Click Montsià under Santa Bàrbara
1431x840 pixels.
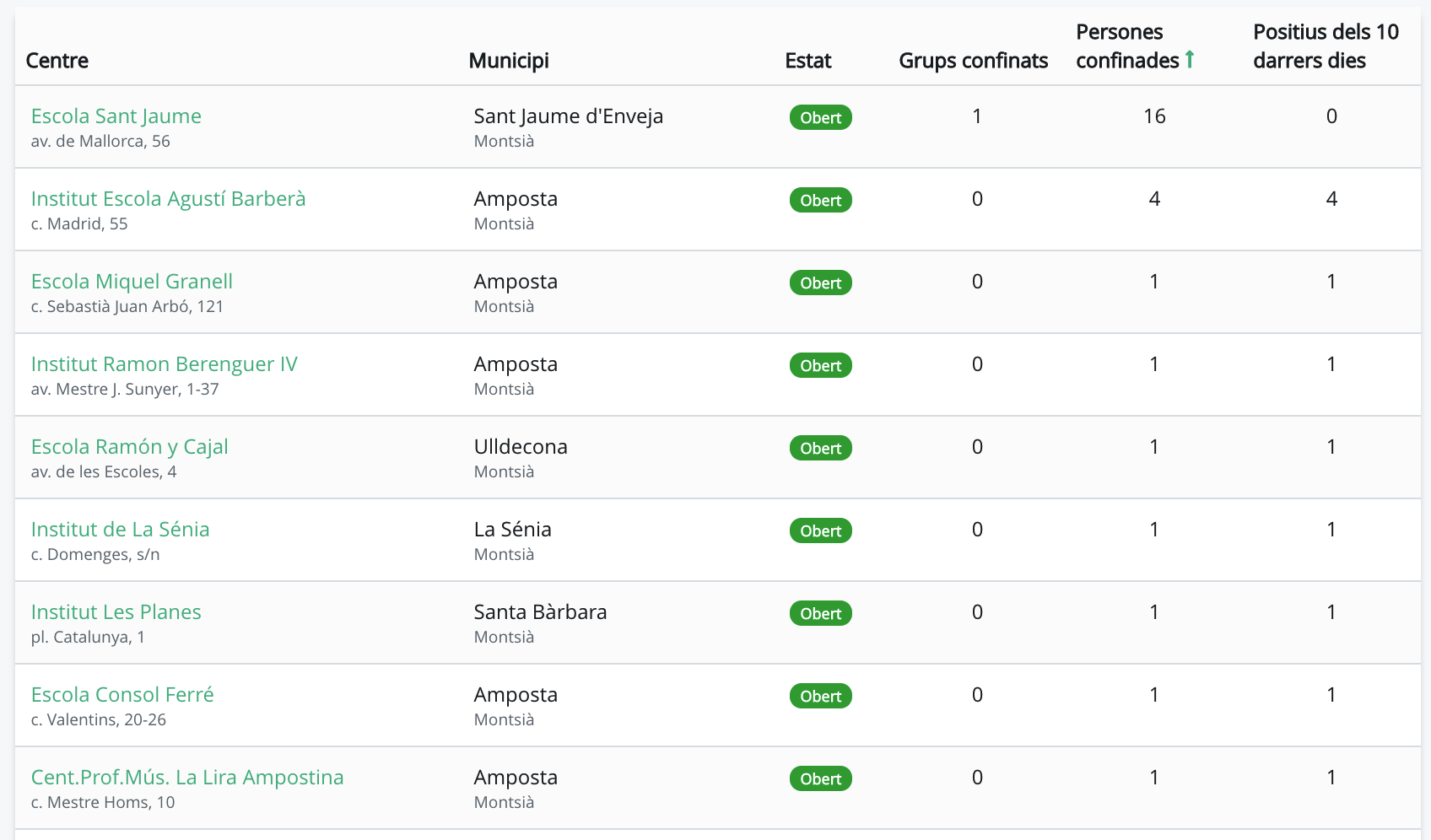[505, 638]
